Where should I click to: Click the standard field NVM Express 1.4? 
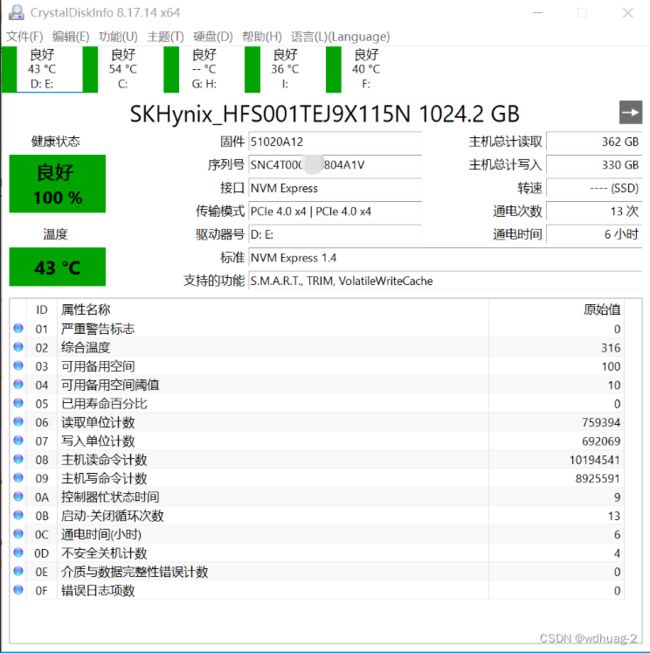click(445, 258)
